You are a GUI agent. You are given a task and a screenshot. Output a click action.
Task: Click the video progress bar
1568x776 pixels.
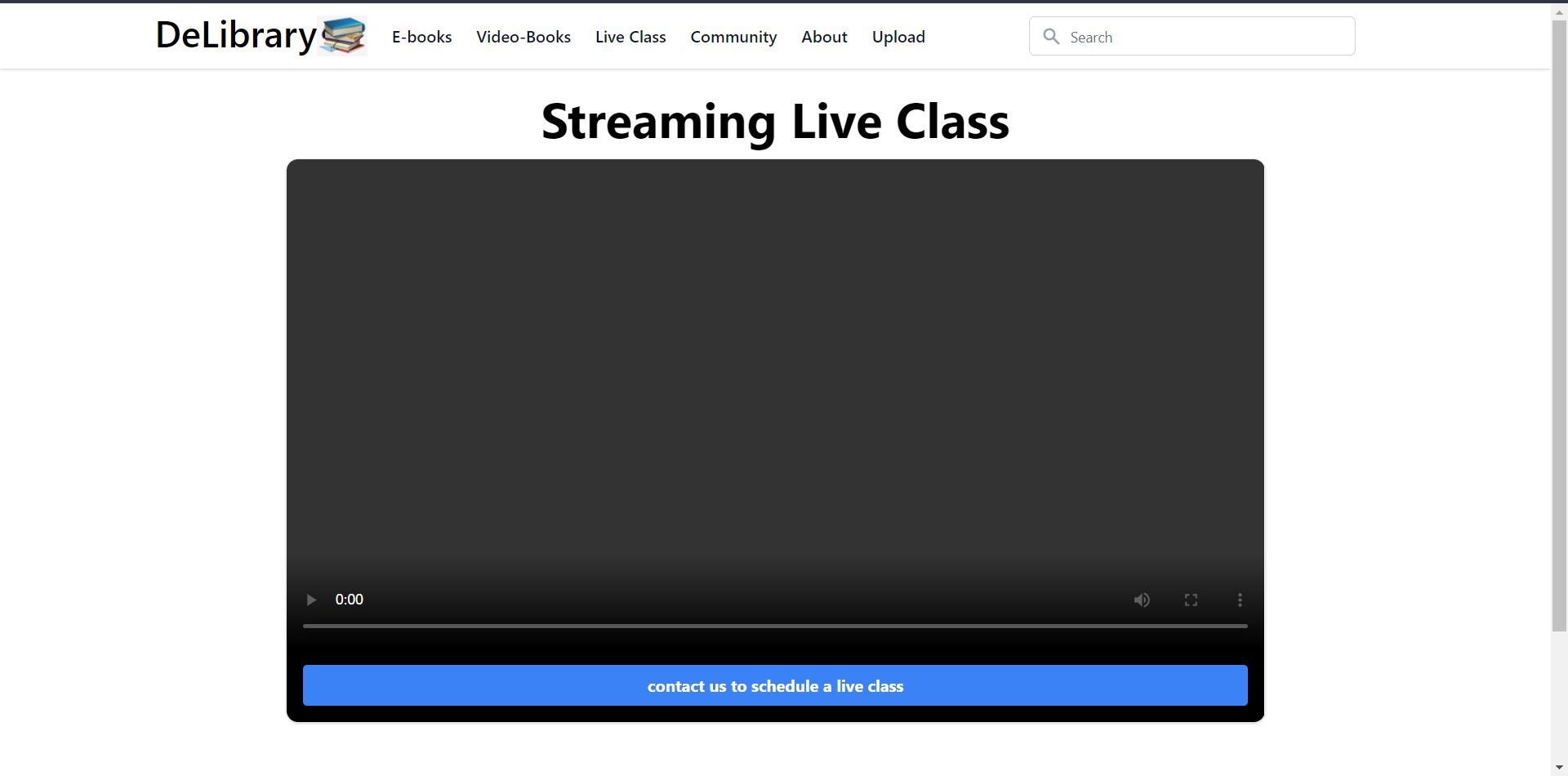pos(775,626)
